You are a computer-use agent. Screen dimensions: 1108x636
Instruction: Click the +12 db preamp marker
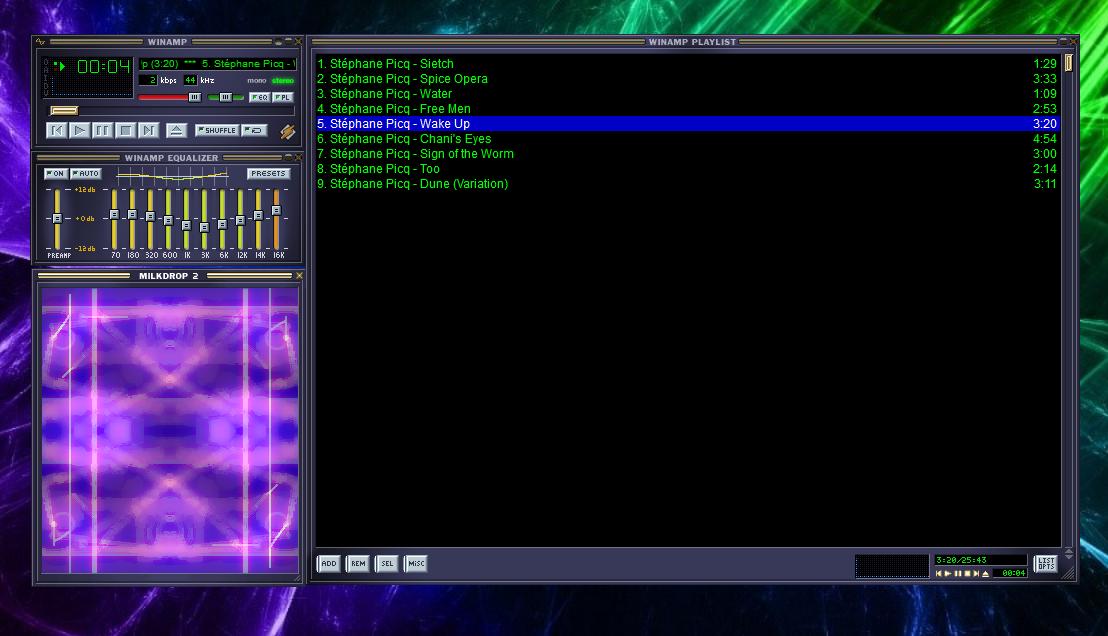click(x=85, y=189)
